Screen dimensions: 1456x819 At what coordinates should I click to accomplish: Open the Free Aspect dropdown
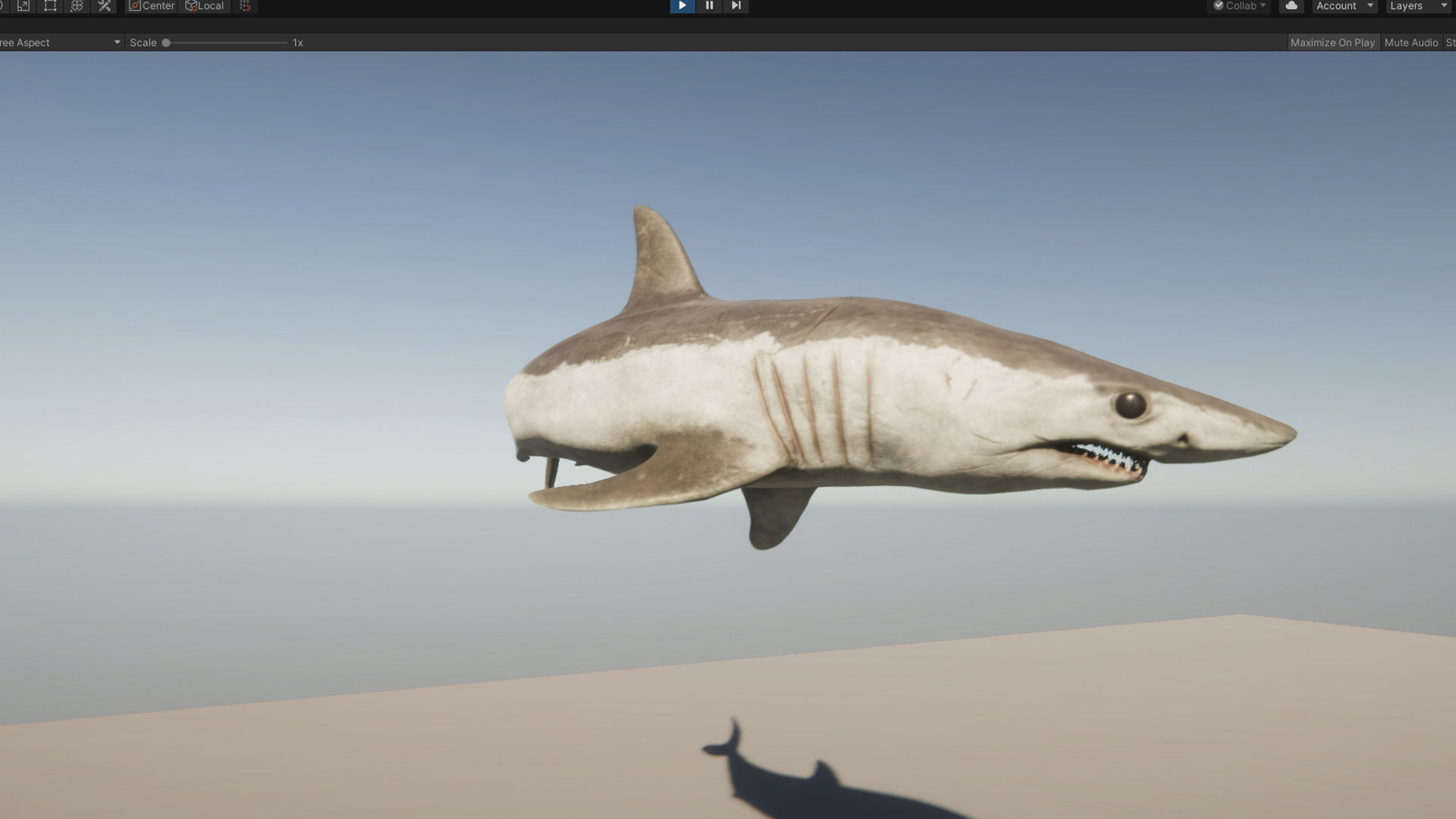[61, 42]
